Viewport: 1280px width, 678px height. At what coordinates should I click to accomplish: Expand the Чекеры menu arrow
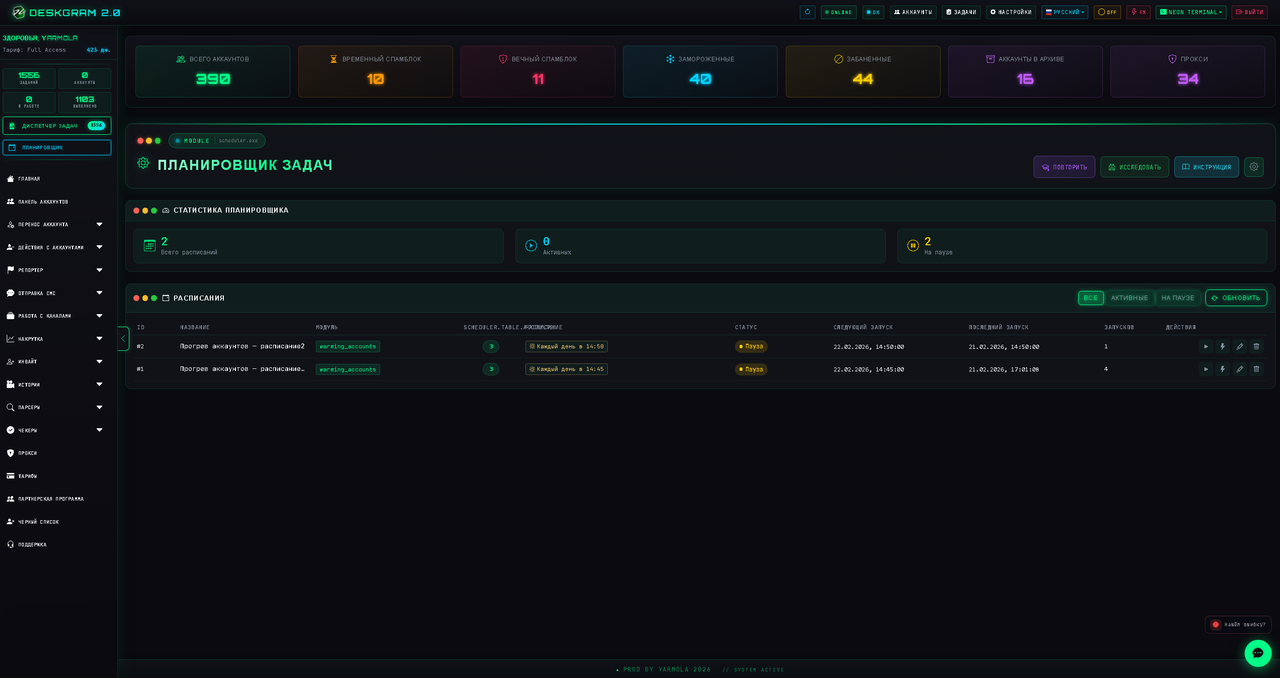[x=99, y=430]
